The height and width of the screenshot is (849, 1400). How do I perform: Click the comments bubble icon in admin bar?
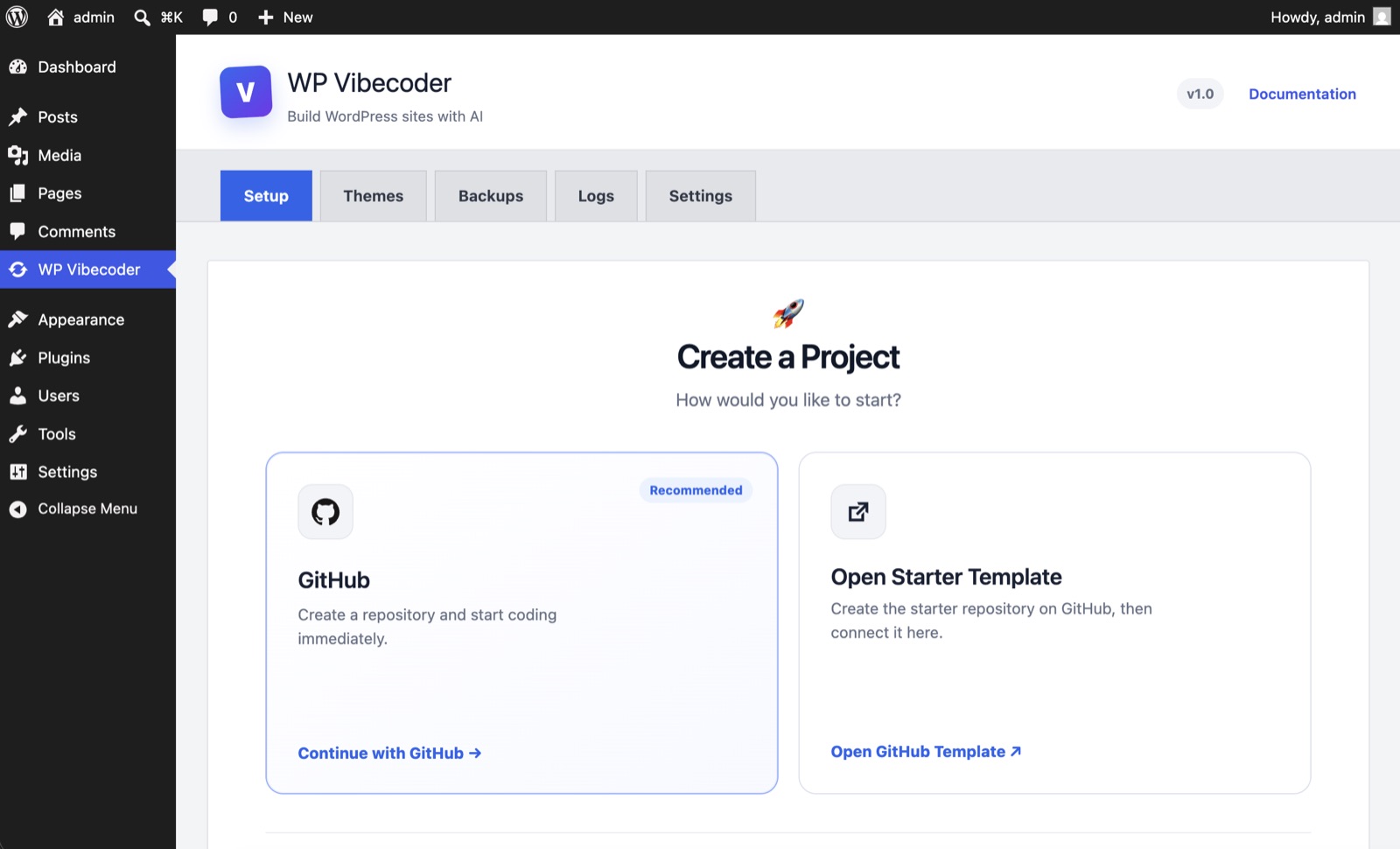tap(210, 18)
